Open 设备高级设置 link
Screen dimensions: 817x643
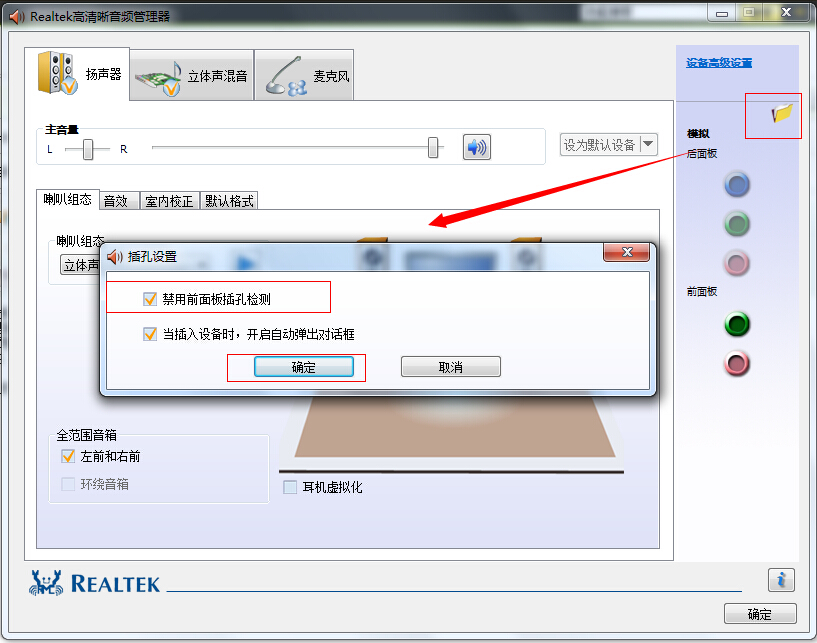[719, 63]
